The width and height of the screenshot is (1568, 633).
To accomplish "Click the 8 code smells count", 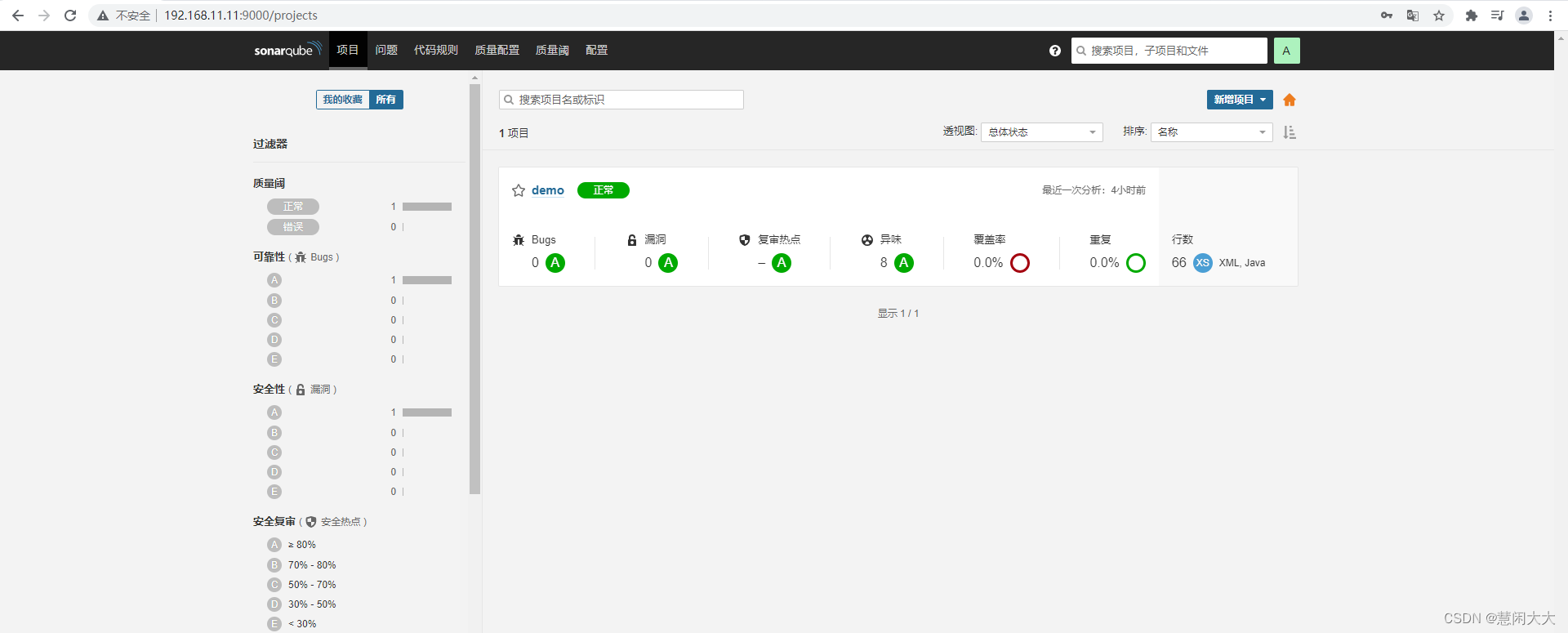I will click(x=884, y=263).
